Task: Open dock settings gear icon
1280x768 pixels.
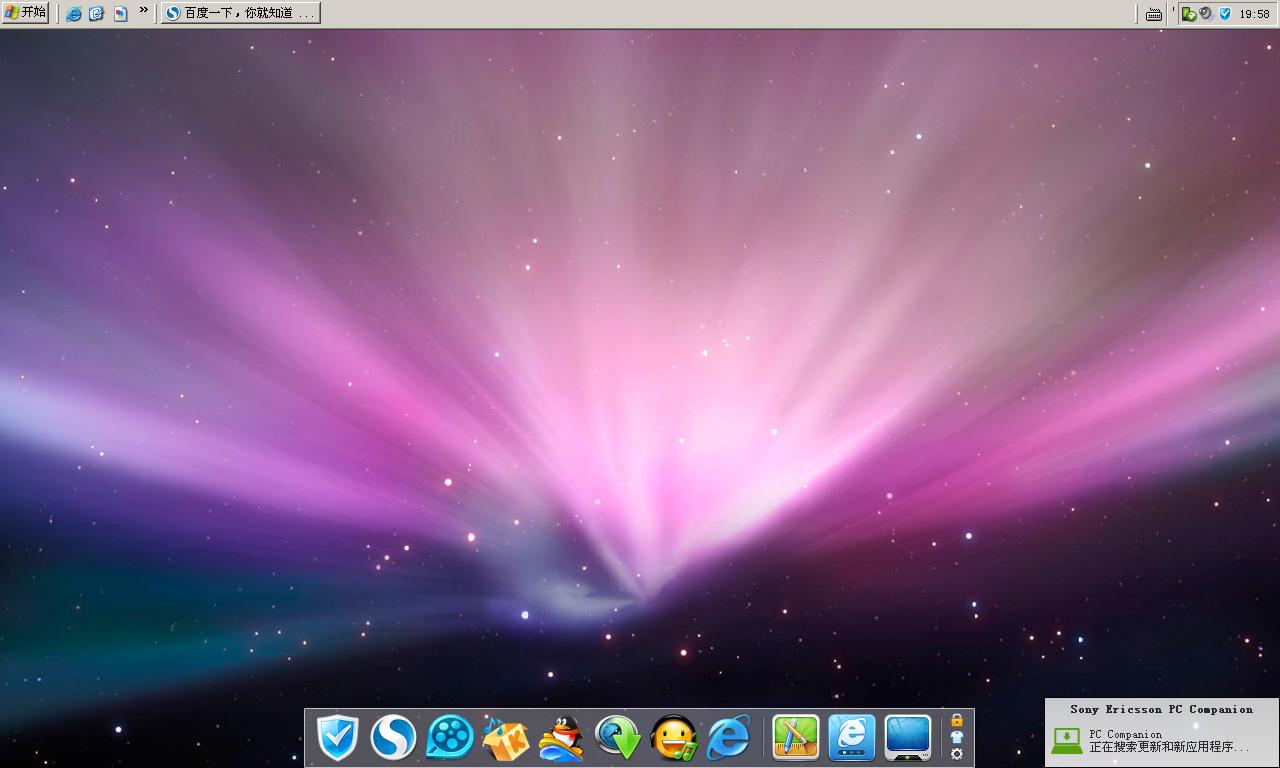Action: pos(957,754)
